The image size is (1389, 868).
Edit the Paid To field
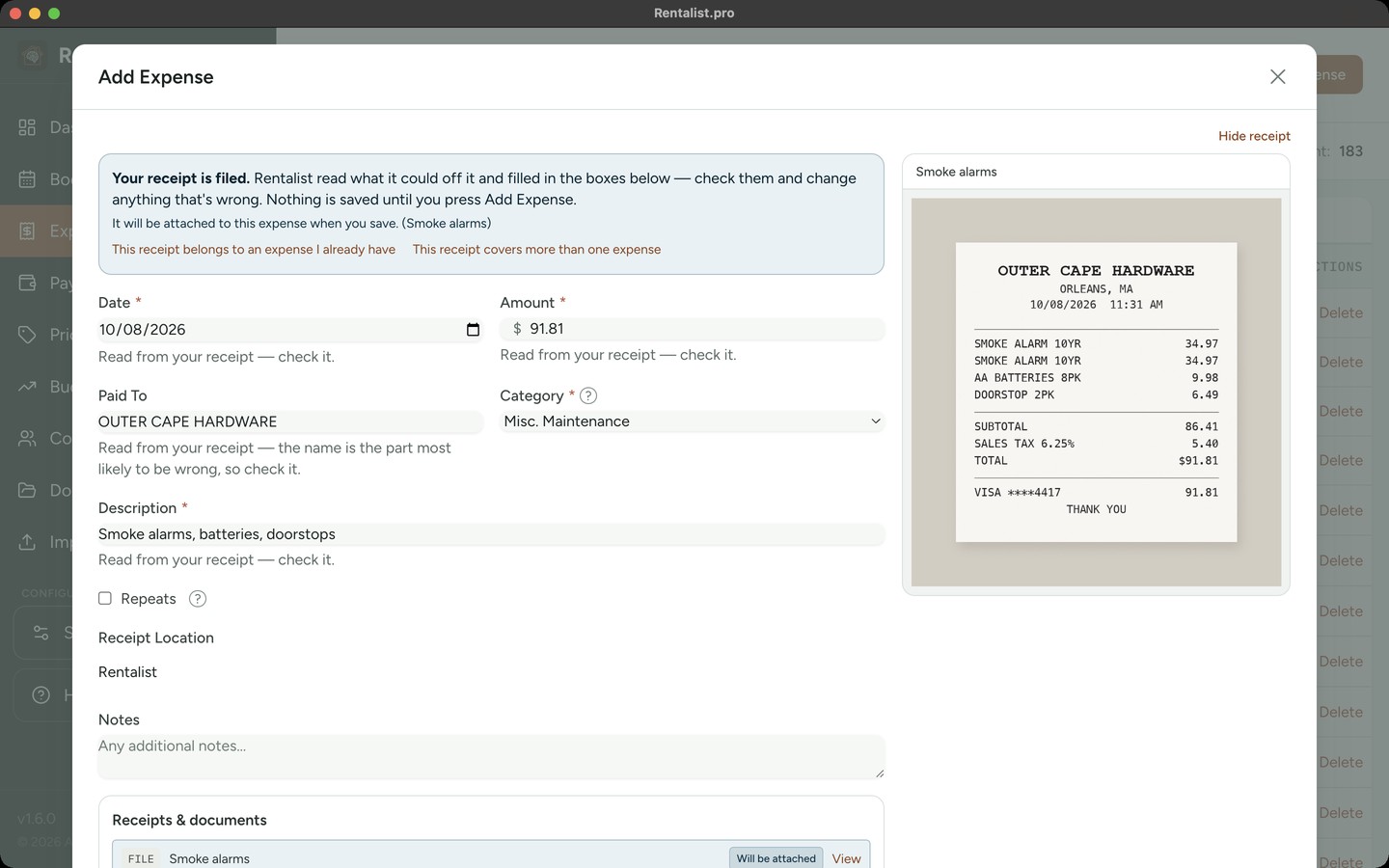(x=289, y=421)
